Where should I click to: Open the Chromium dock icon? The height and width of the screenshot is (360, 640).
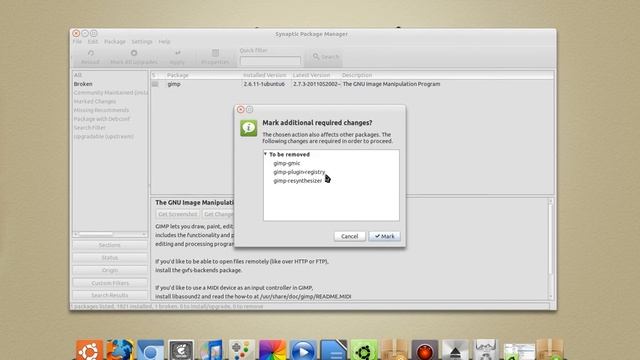coord(150,350)
